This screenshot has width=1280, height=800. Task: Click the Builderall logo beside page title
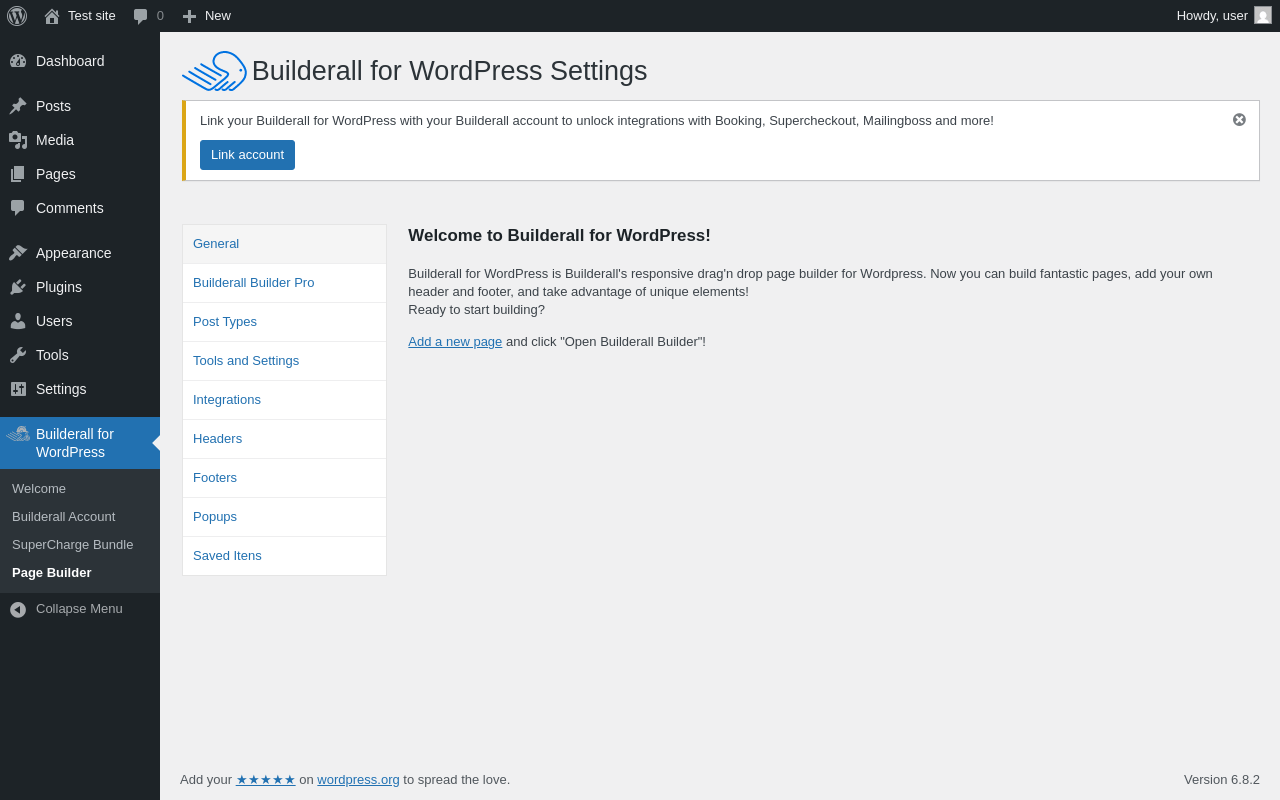pos(214,71)
